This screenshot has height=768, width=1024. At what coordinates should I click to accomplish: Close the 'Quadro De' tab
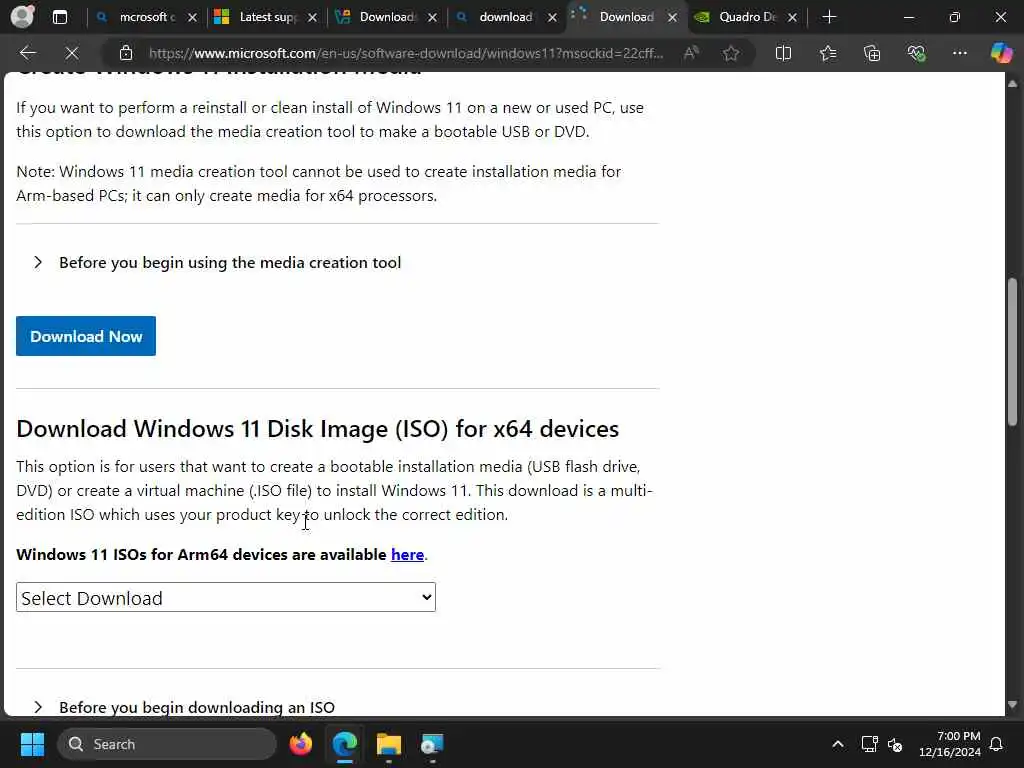pyautogui.click(x=792, y=18)
